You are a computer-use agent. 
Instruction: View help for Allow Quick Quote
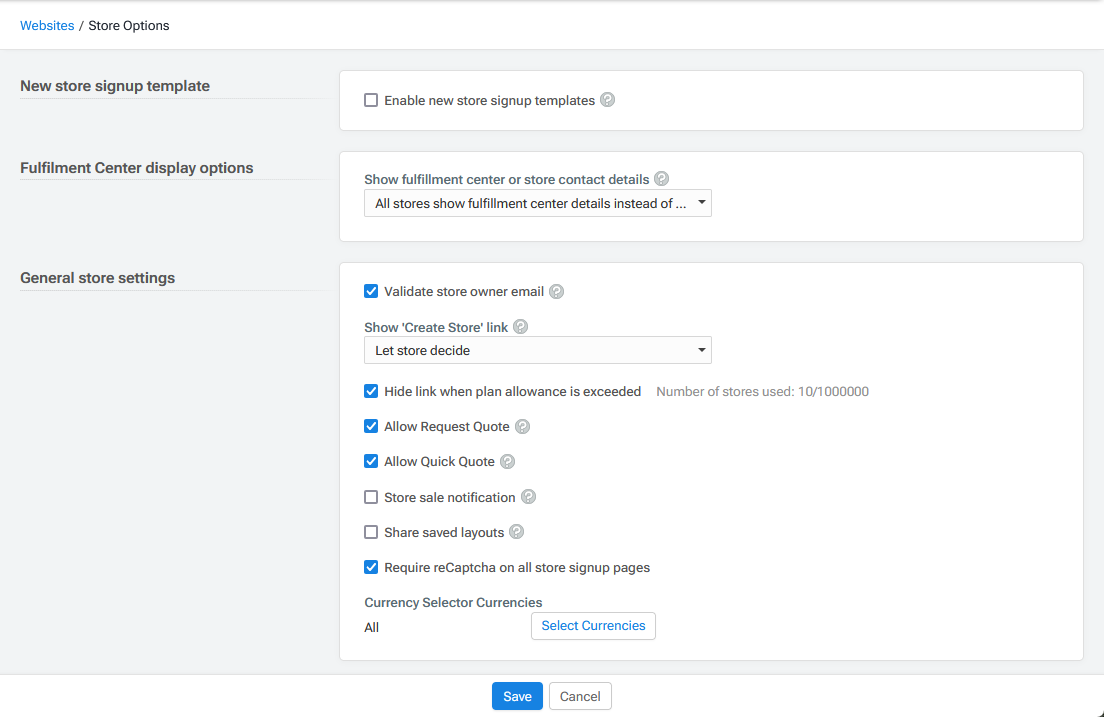click(507, 461)
